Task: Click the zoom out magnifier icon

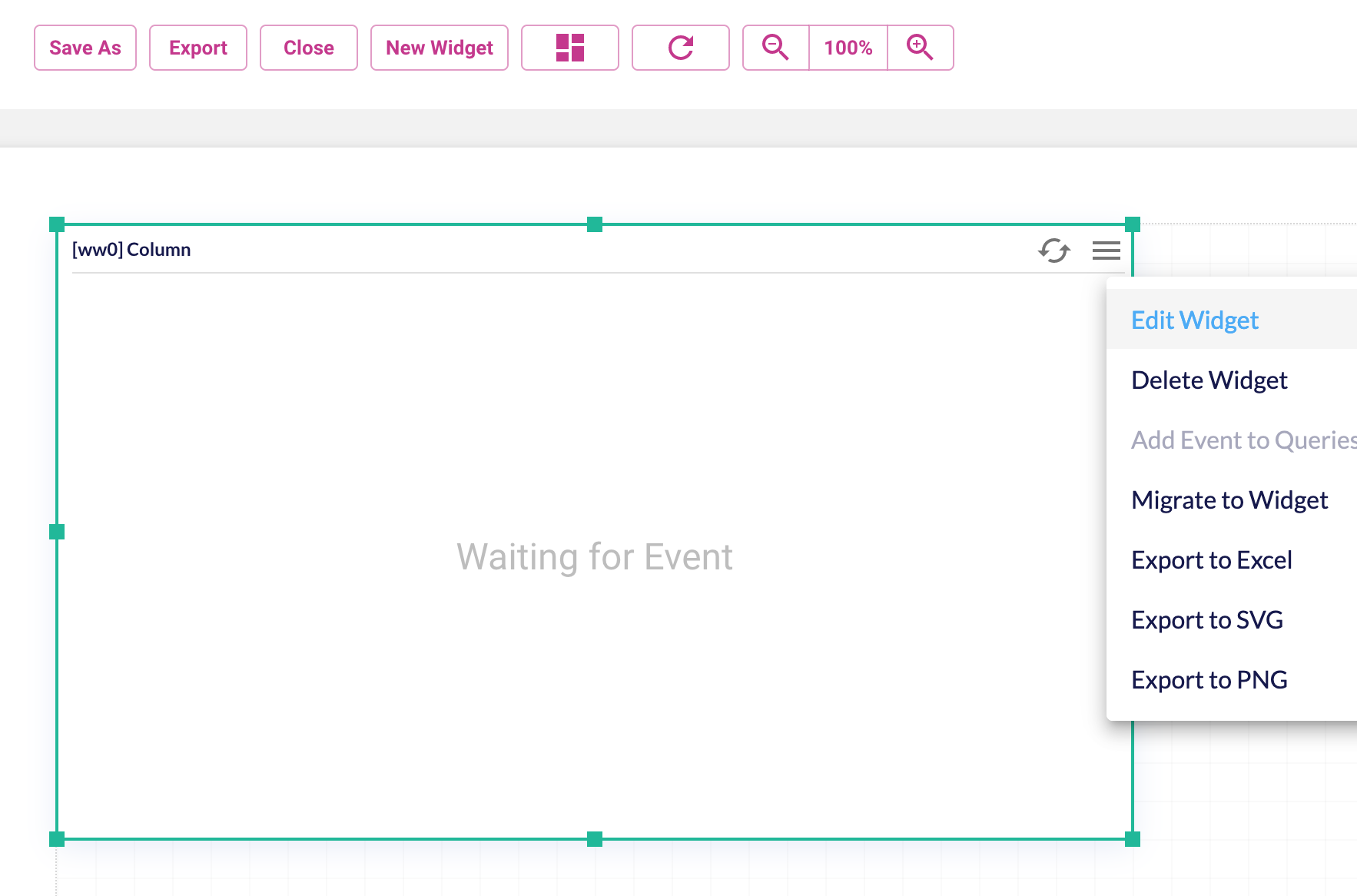Action: [x=775, y=48]
